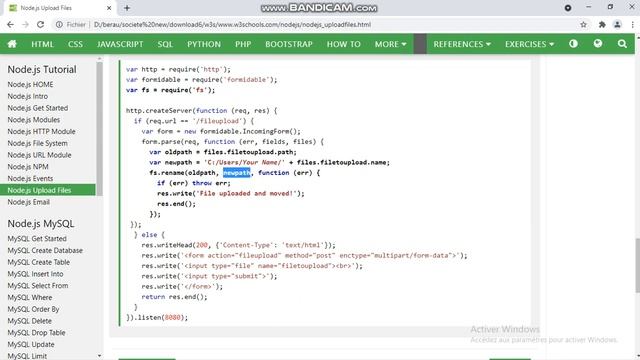
Task: Click the sidebar scrollbar thumb
Action: 99,128
